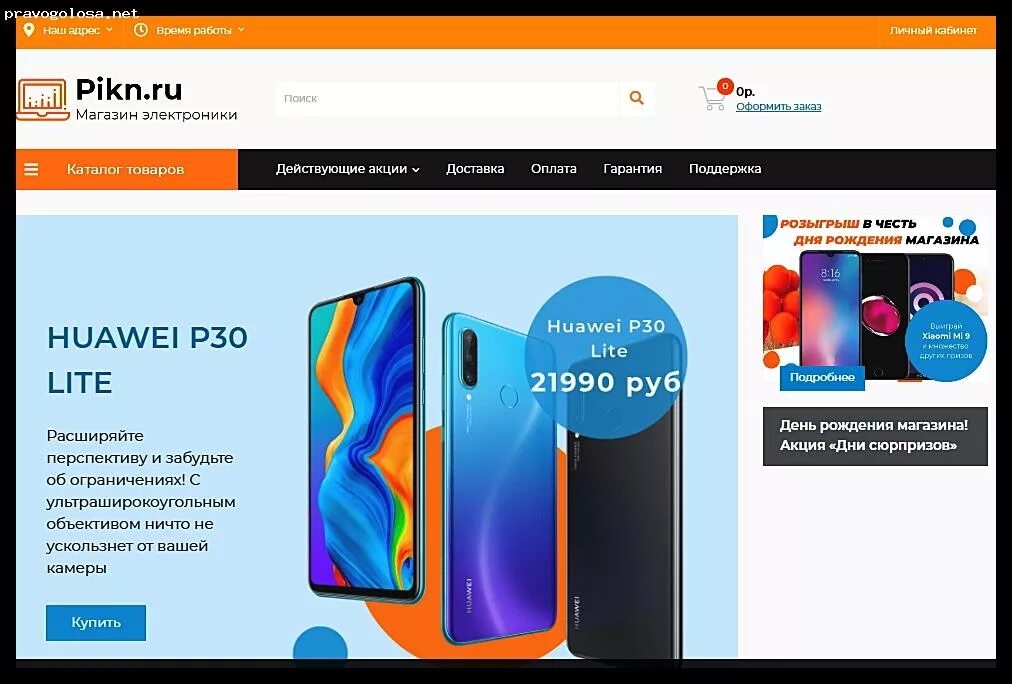Expand the Наш адрес dropdown

coord(77,30)
